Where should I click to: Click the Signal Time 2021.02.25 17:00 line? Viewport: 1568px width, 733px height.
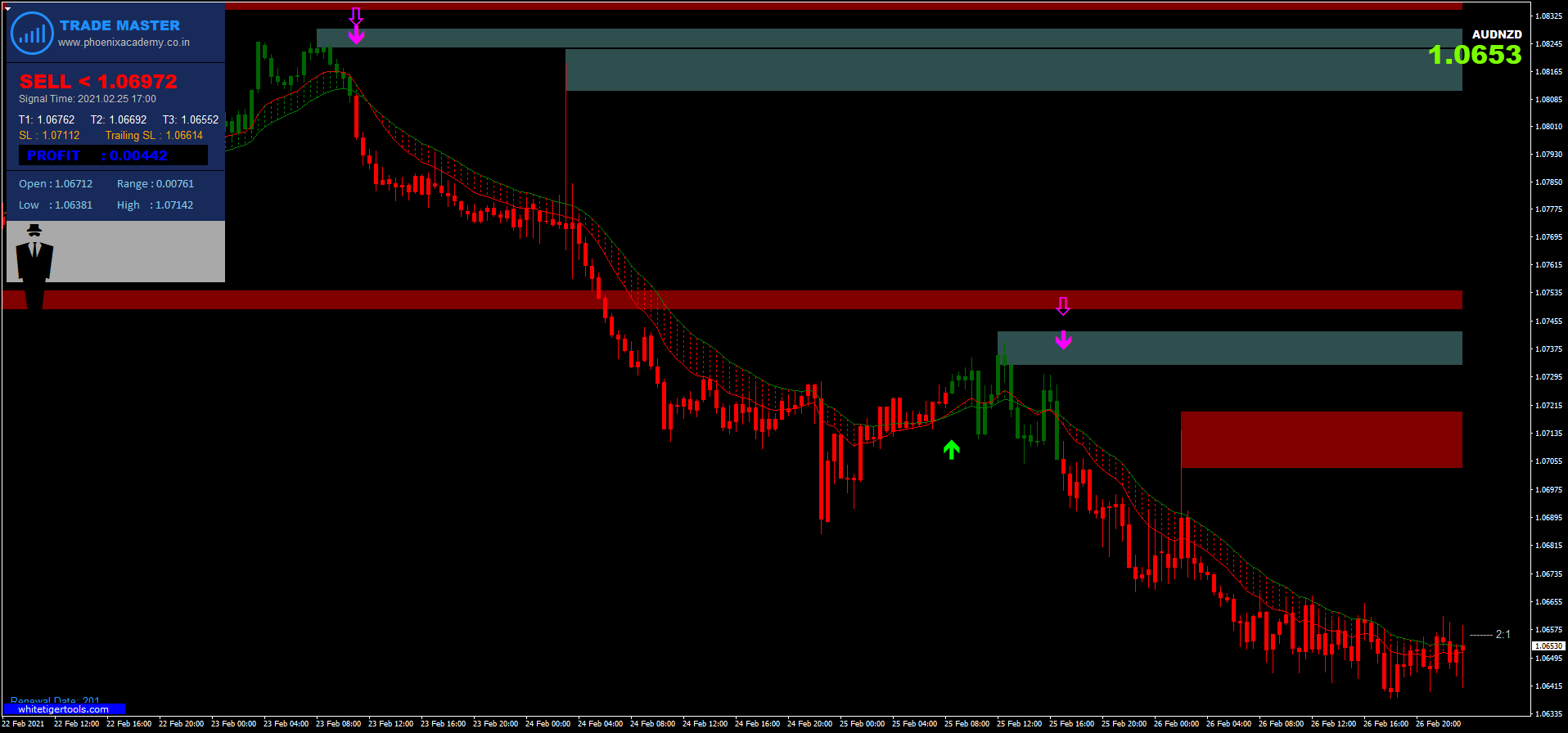tap(88, 99)
